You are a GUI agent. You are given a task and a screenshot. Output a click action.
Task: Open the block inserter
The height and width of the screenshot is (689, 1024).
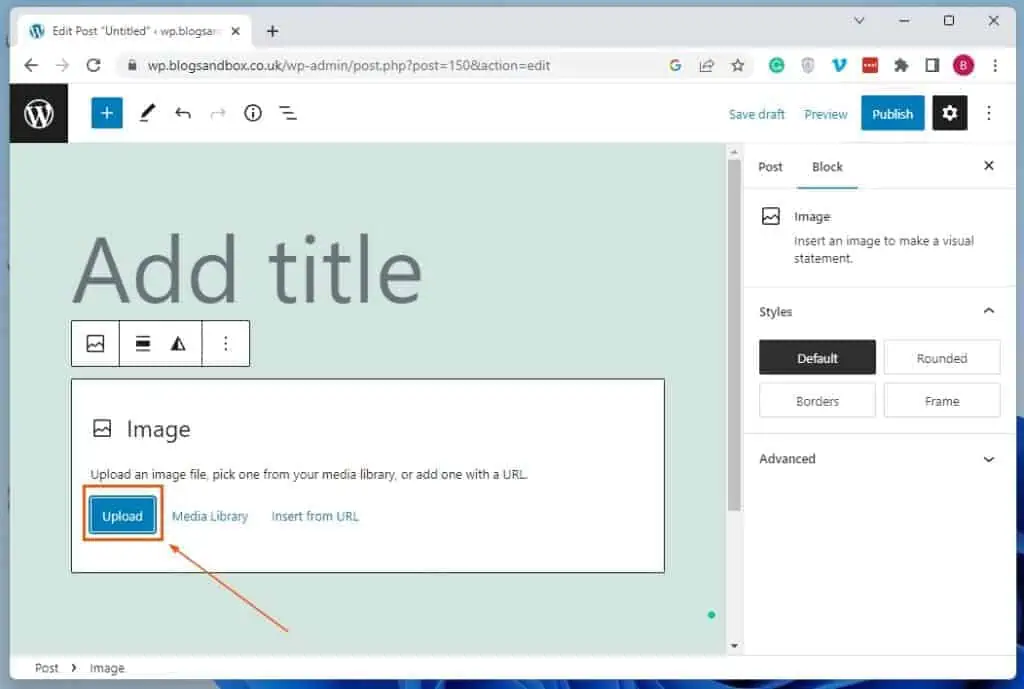point(106,113)
